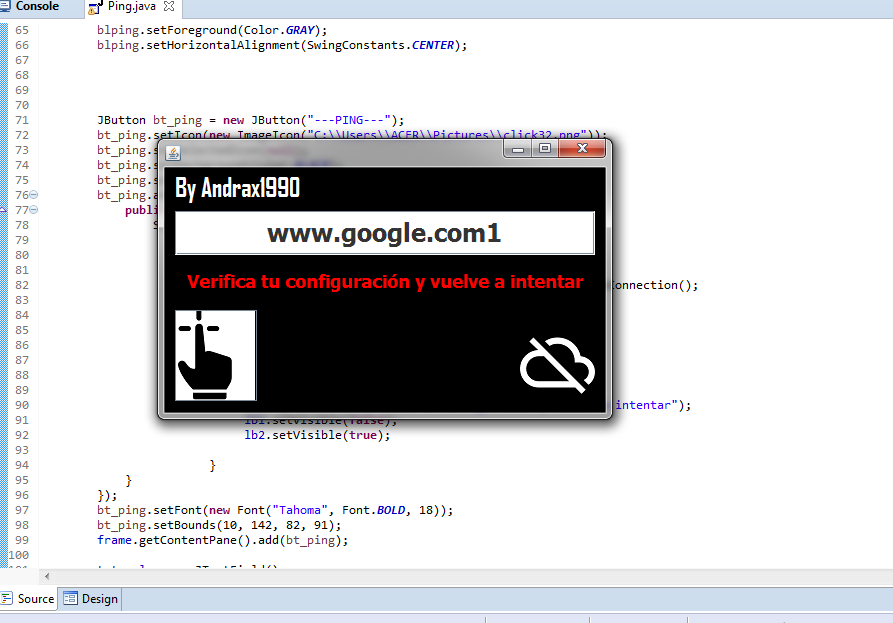
Task: Click the lb2.setVisible(true) code line
Action: (x=317, y=435)
